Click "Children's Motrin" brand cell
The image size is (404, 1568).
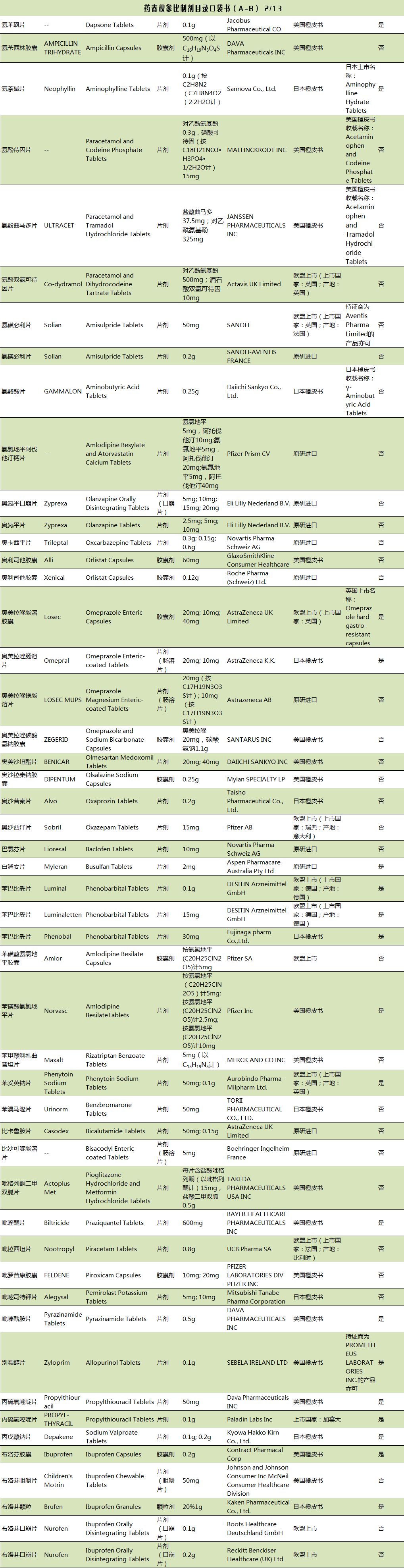tap(58, 1480)
